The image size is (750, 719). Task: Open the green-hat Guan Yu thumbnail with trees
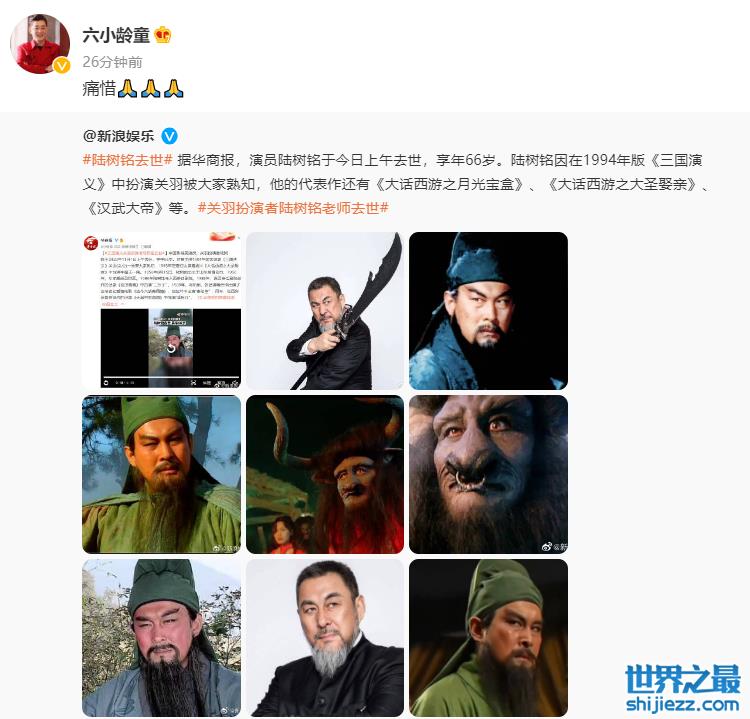coord(162,474)
